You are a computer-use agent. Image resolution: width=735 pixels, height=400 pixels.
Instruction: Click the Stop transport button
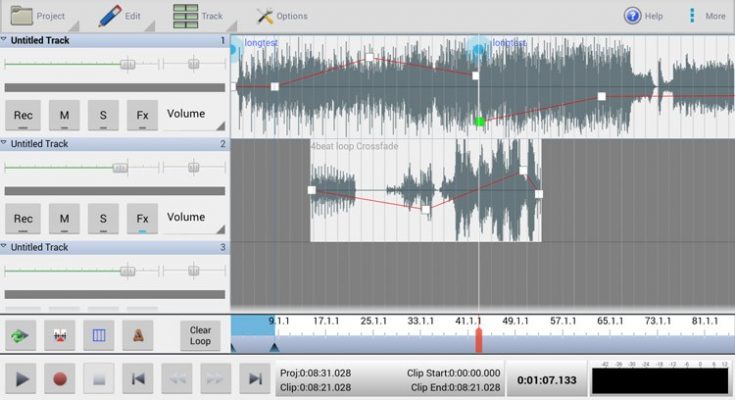pyautogui.click(x=99, y=379)
